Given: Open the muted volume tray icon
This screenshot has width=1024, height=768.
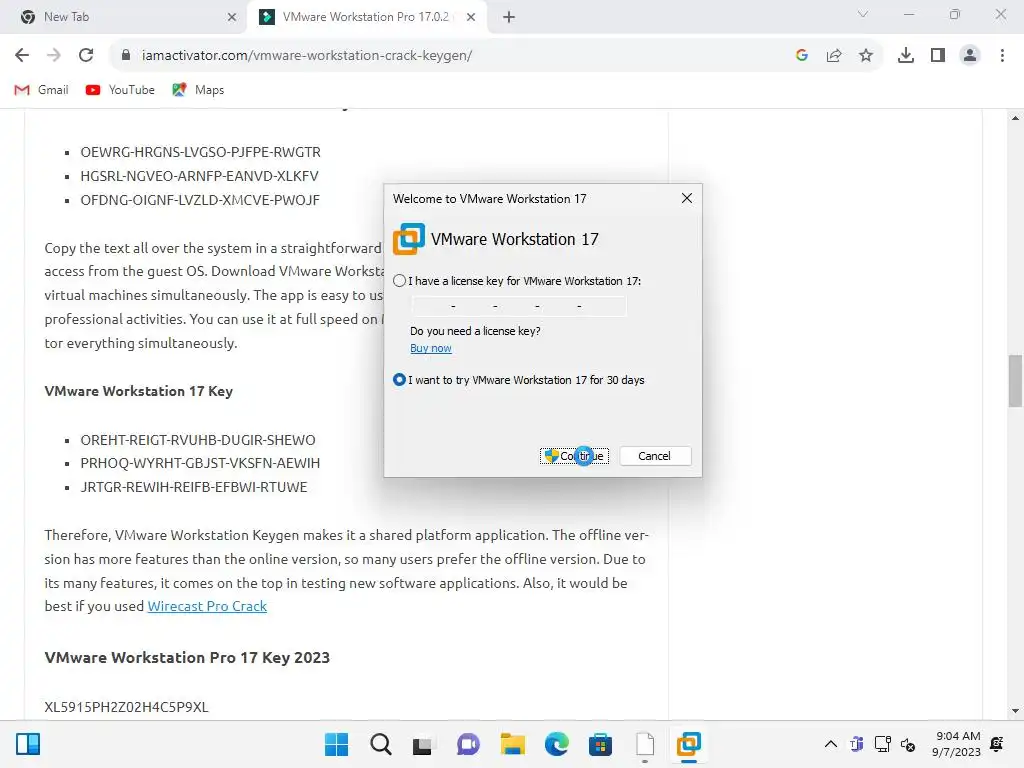Looking at the screenshot, I should pyautogui.click(x=908, y=744).
